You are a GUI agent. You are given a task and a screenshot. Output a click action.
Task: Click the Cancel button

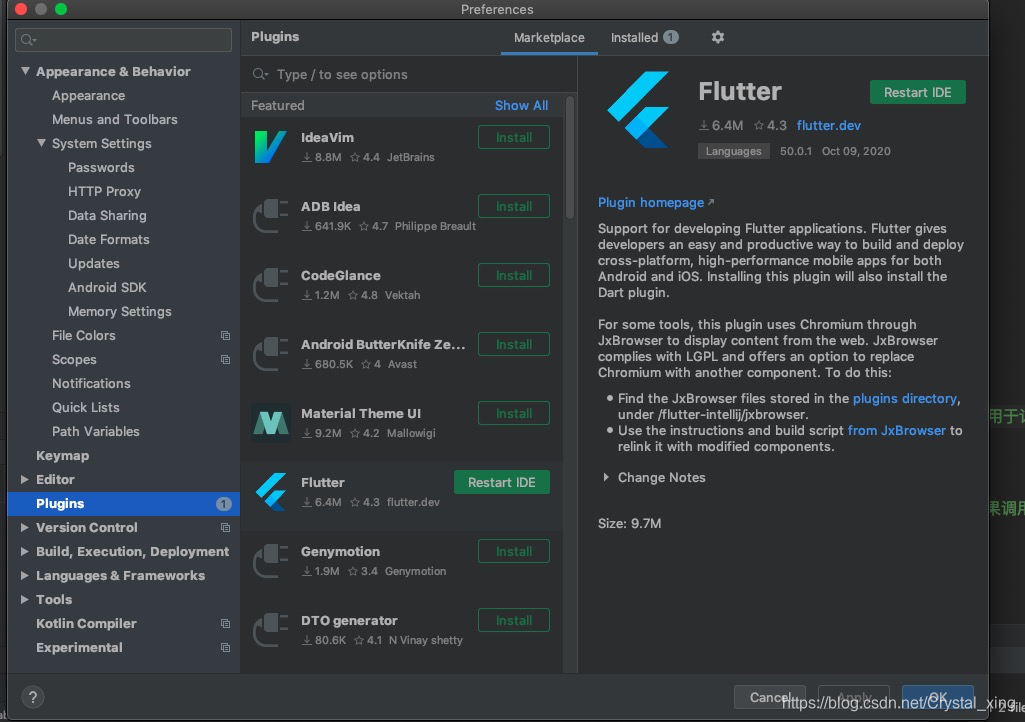(x=770, y=697)
